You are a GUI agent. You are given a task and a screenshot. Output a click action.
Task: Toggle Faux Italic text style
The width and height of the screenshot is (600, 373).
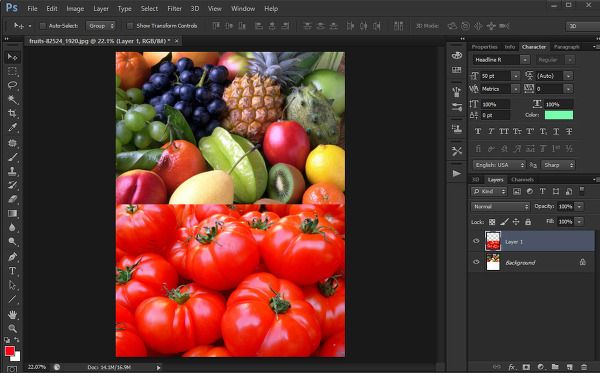491,131
